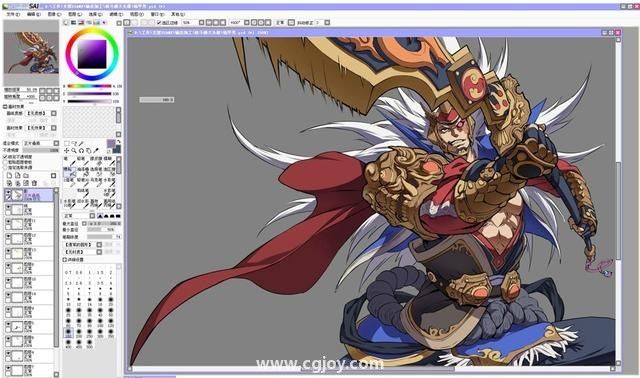The image size is (640, 378).
Task: Swap foreground and background colors arrow
Action: [119, 141]
